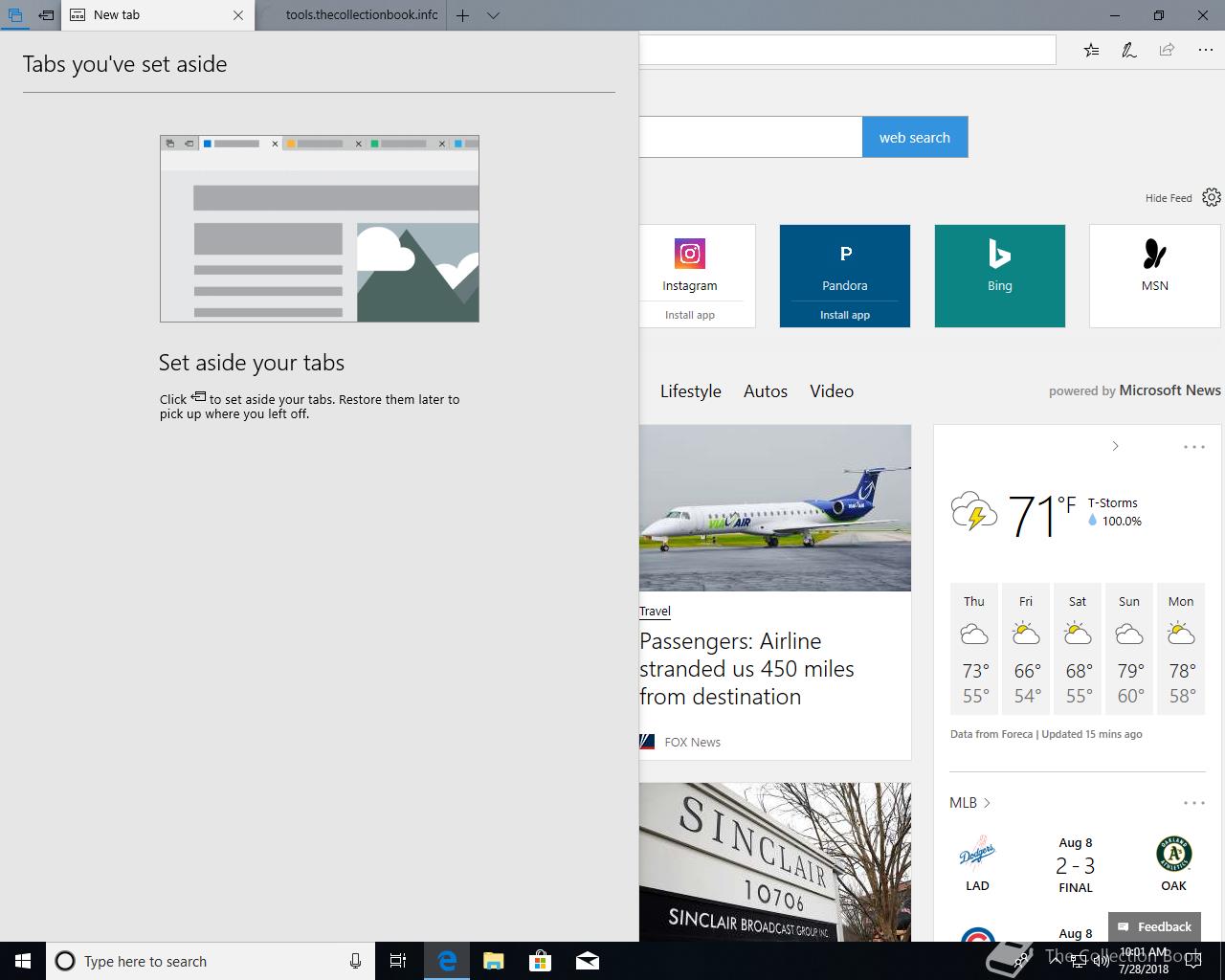
Task: Select the Sat forecast column
Action: (1078, 649)
